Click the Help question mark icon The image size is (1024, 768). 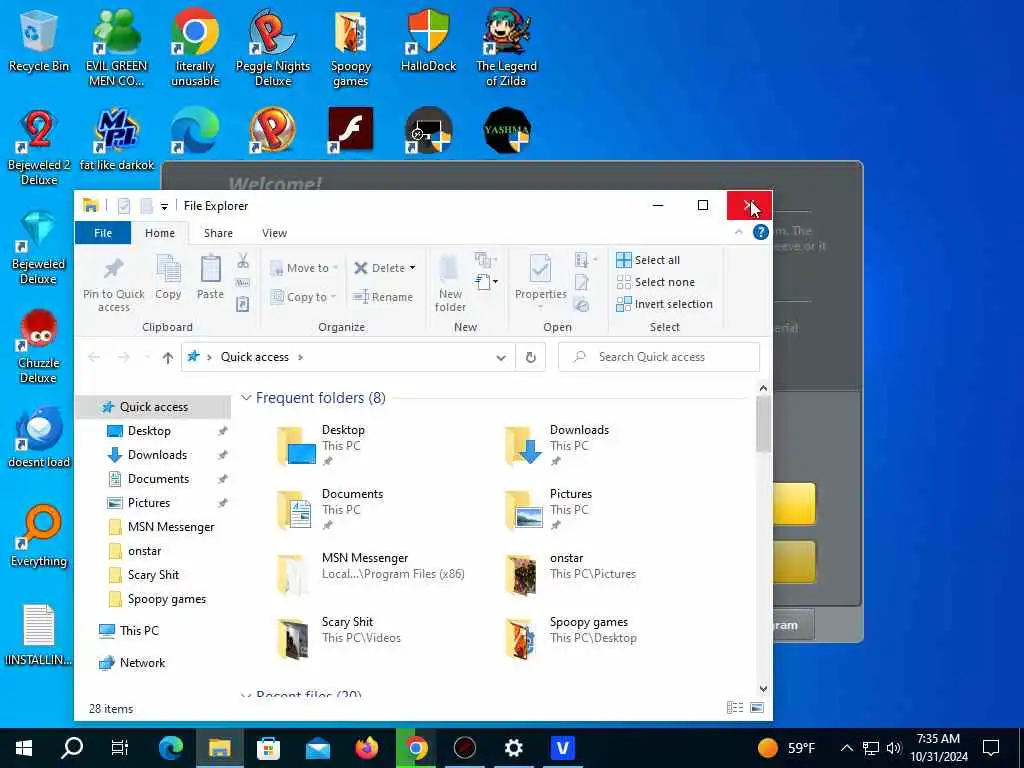pyautogui.click(x=760, y=232)
